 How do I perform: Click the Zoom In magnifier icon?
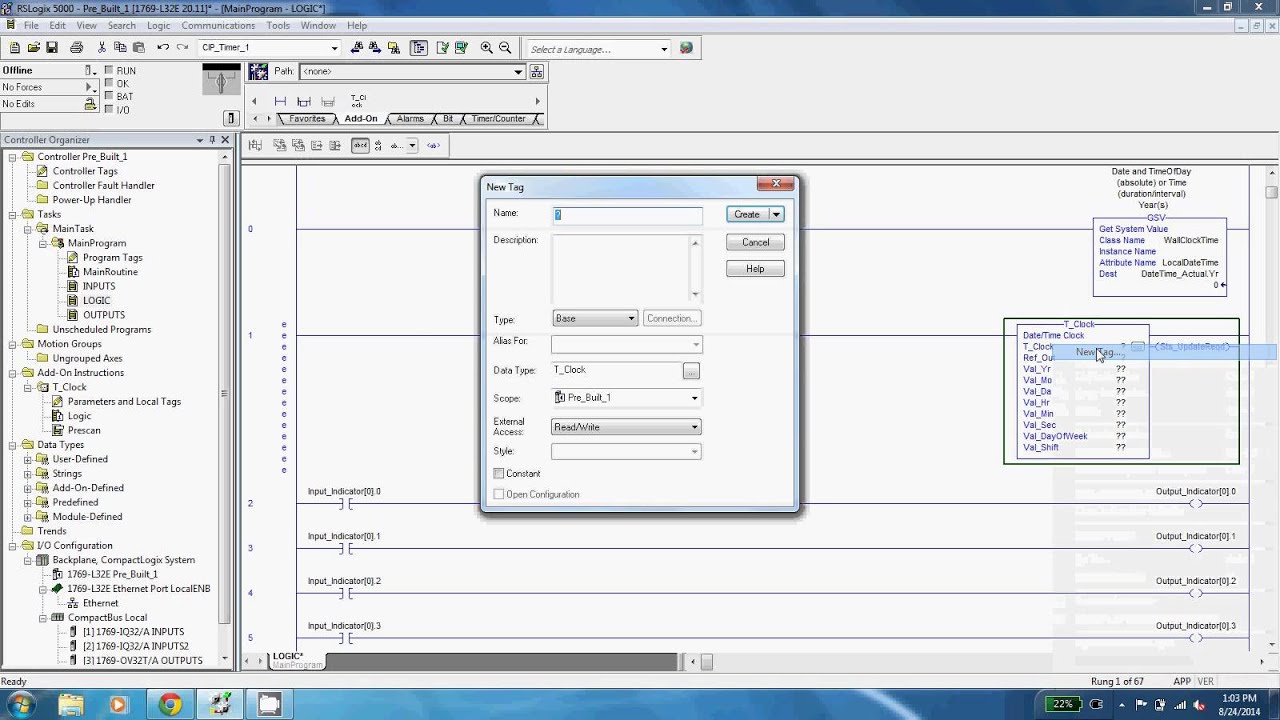click(486, 48)
